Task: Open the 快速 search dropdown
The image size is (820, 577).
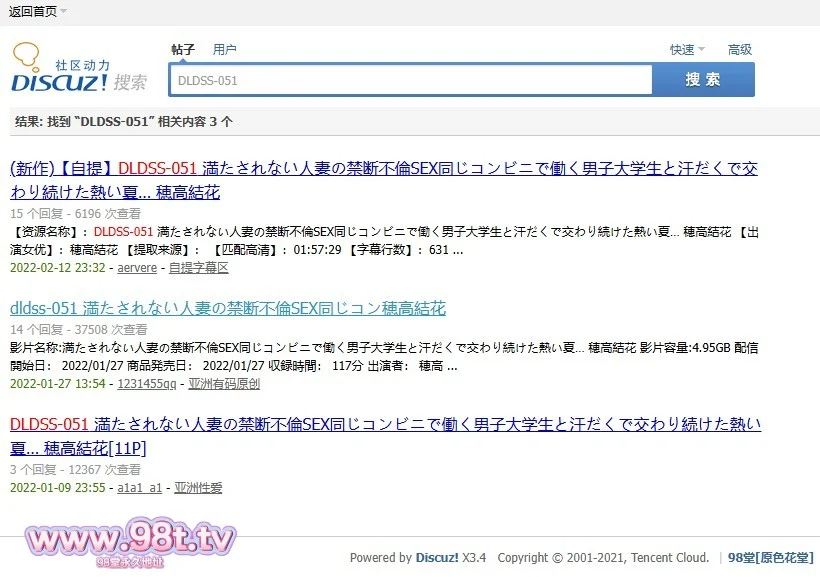Action: (687, 49)
